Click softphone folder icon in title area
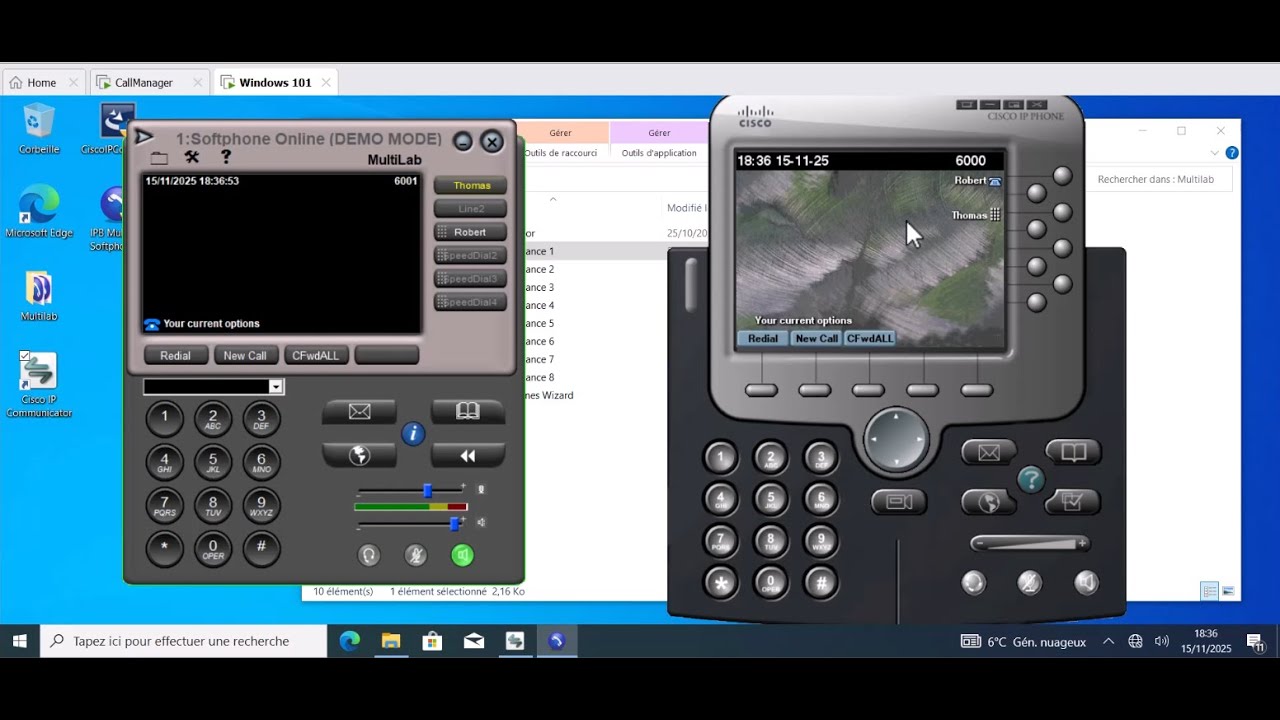The height and width of the screenshot is (720, 1280). tap(159, 158)
